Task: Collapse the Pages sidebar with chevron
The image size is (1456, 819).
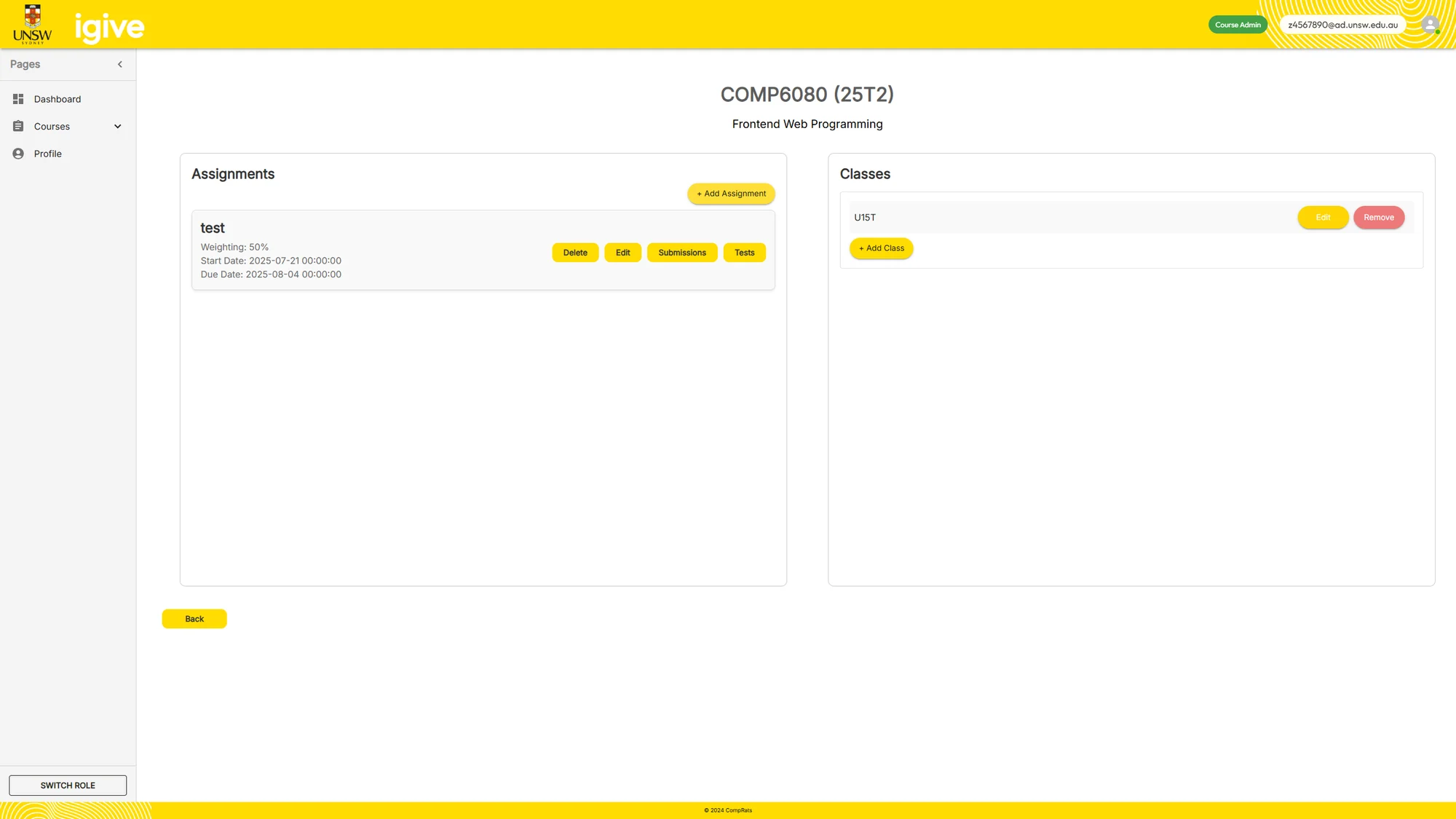Action: coord(120,64)
